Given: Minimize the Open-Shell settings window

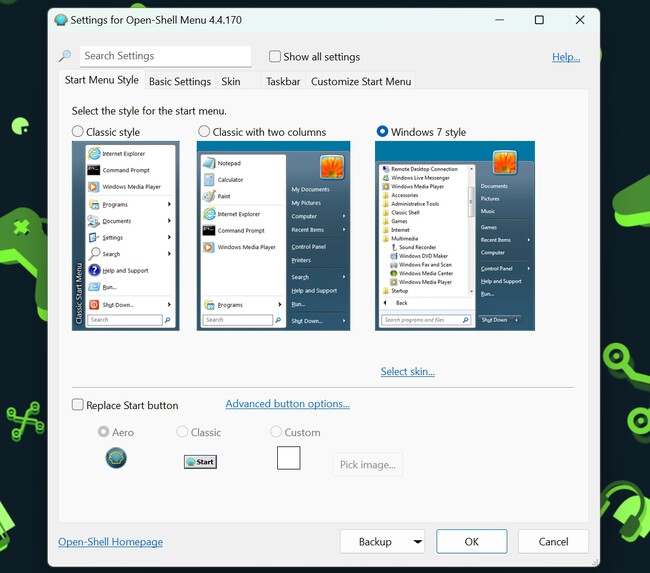Looking at the screenshot, I should (500, 20).
